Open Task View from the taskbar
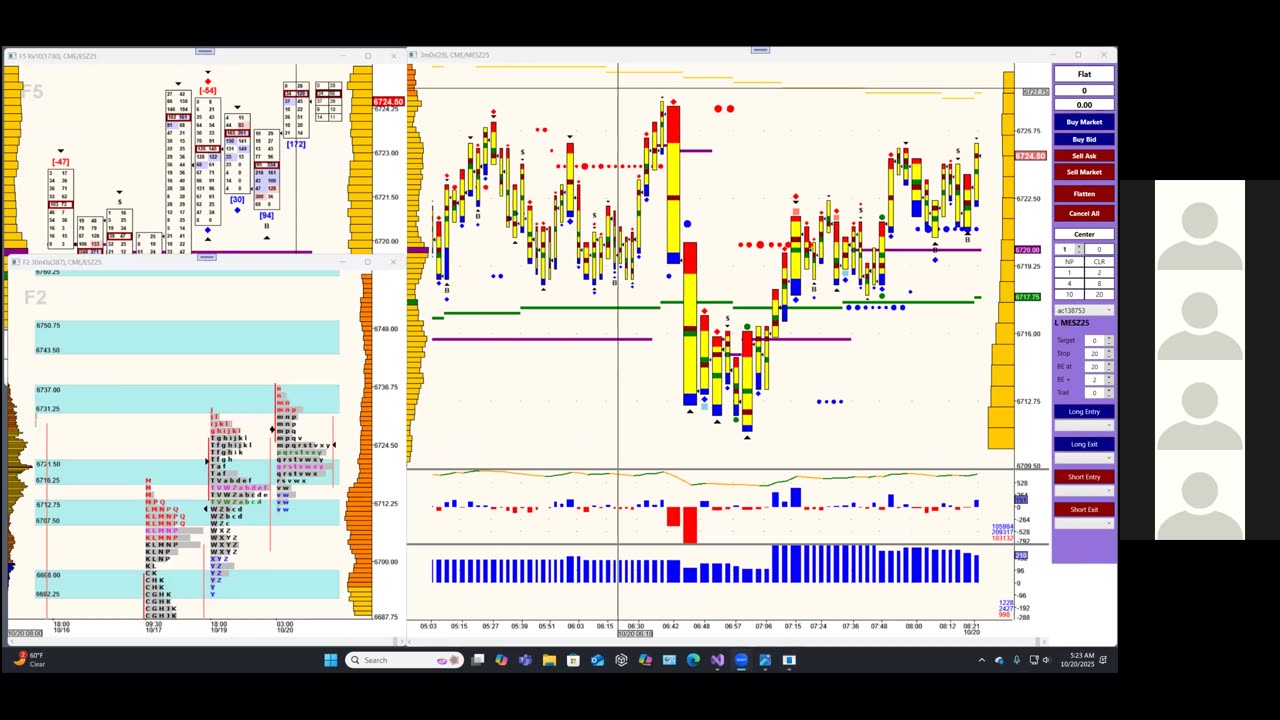 tap(478, 660)
